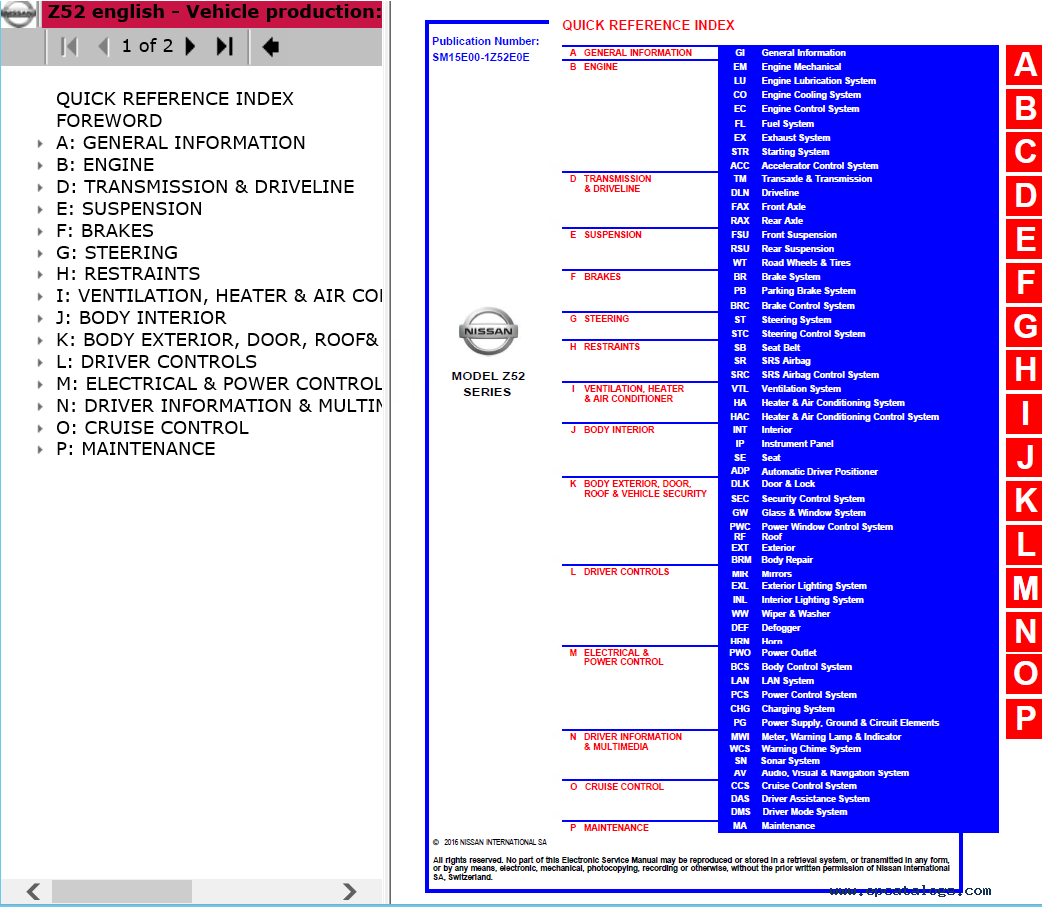Open Steering Control System link
Image resolution: width=1042 pixels, height=907 pixels.
point(813,334)
